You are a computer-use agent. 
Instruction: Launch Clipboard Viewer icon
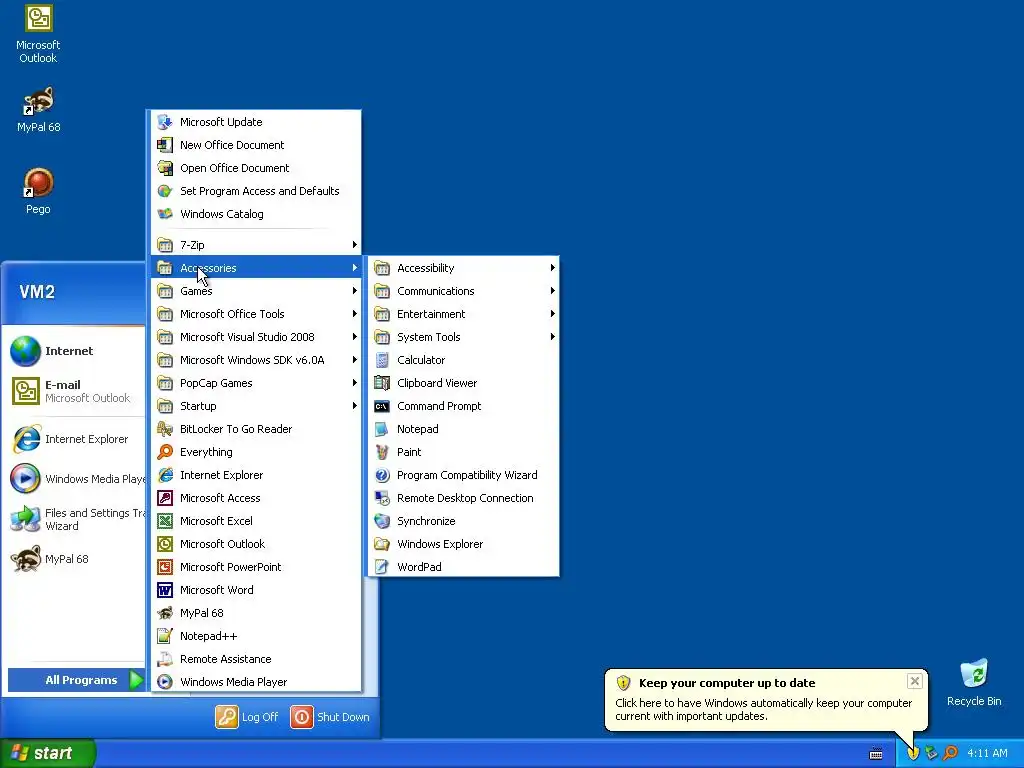tap(382, 383)
